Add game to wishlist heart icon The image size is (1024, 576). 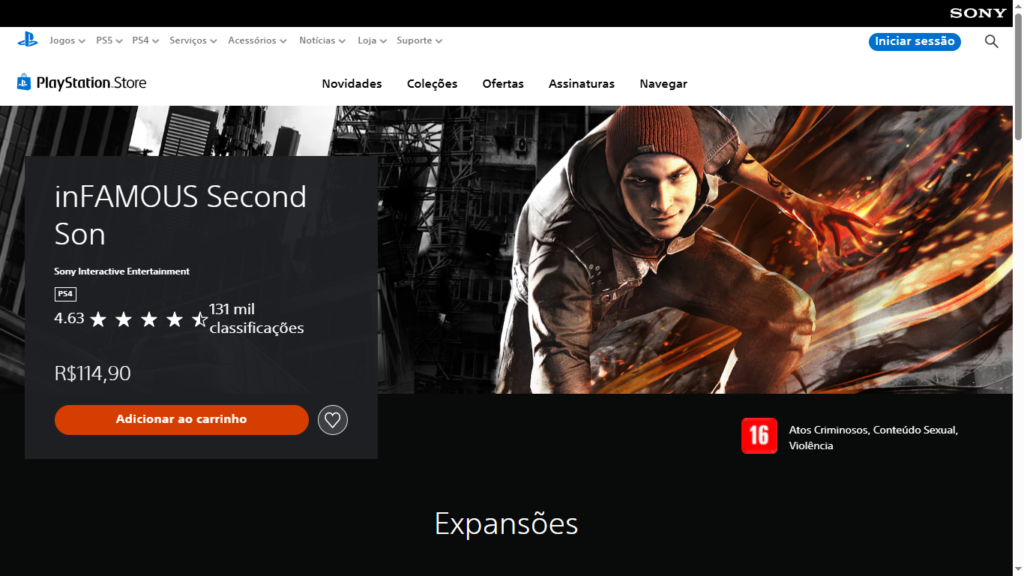point(332,420)
